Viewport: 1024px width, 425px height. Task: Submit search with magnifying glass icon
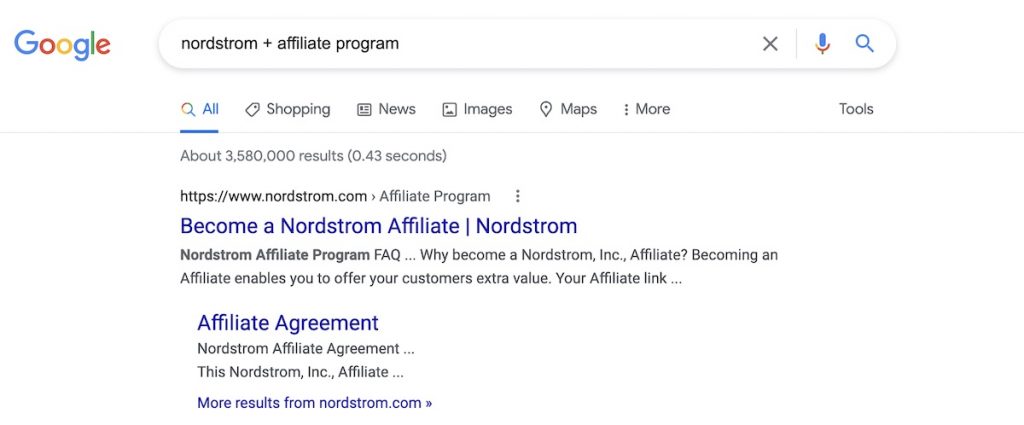865,44
